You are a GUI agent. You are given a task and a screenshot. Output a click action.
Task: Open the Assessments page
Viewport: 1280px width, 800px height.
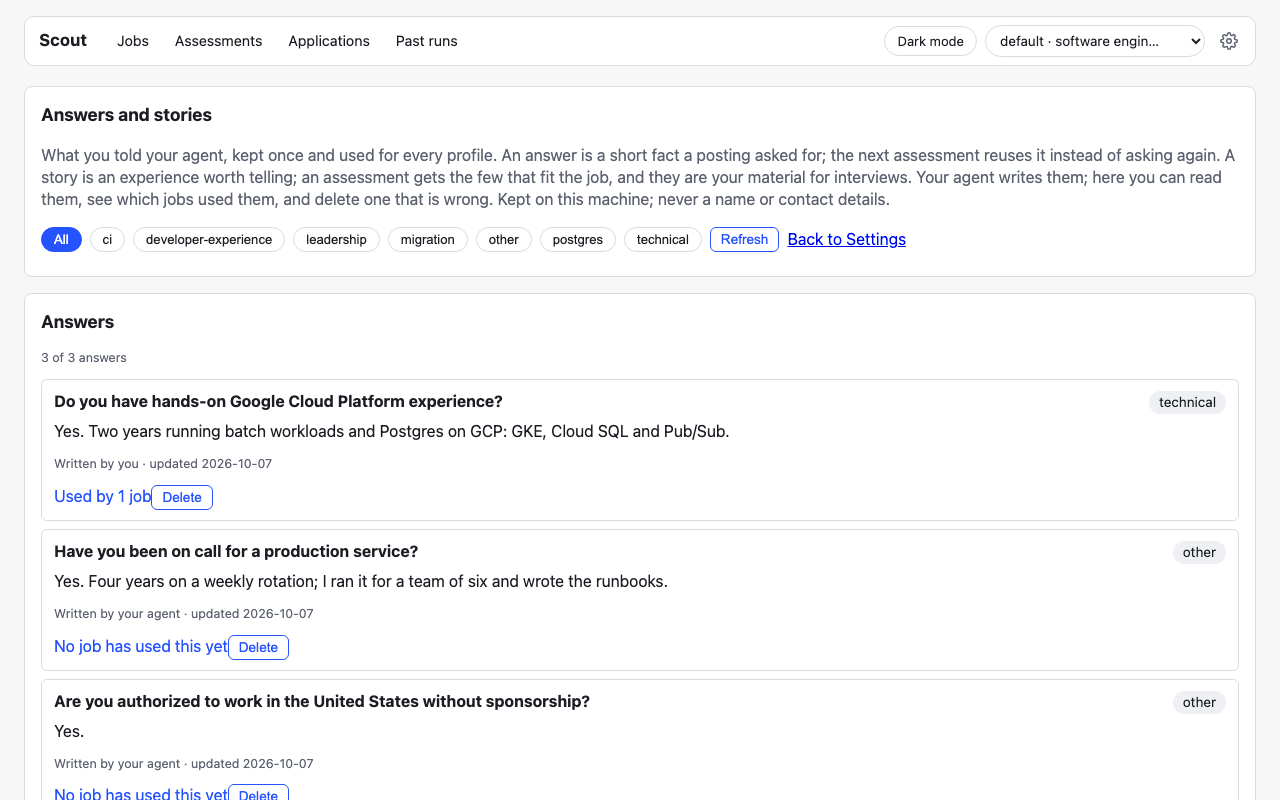click(x=218, y=41)
